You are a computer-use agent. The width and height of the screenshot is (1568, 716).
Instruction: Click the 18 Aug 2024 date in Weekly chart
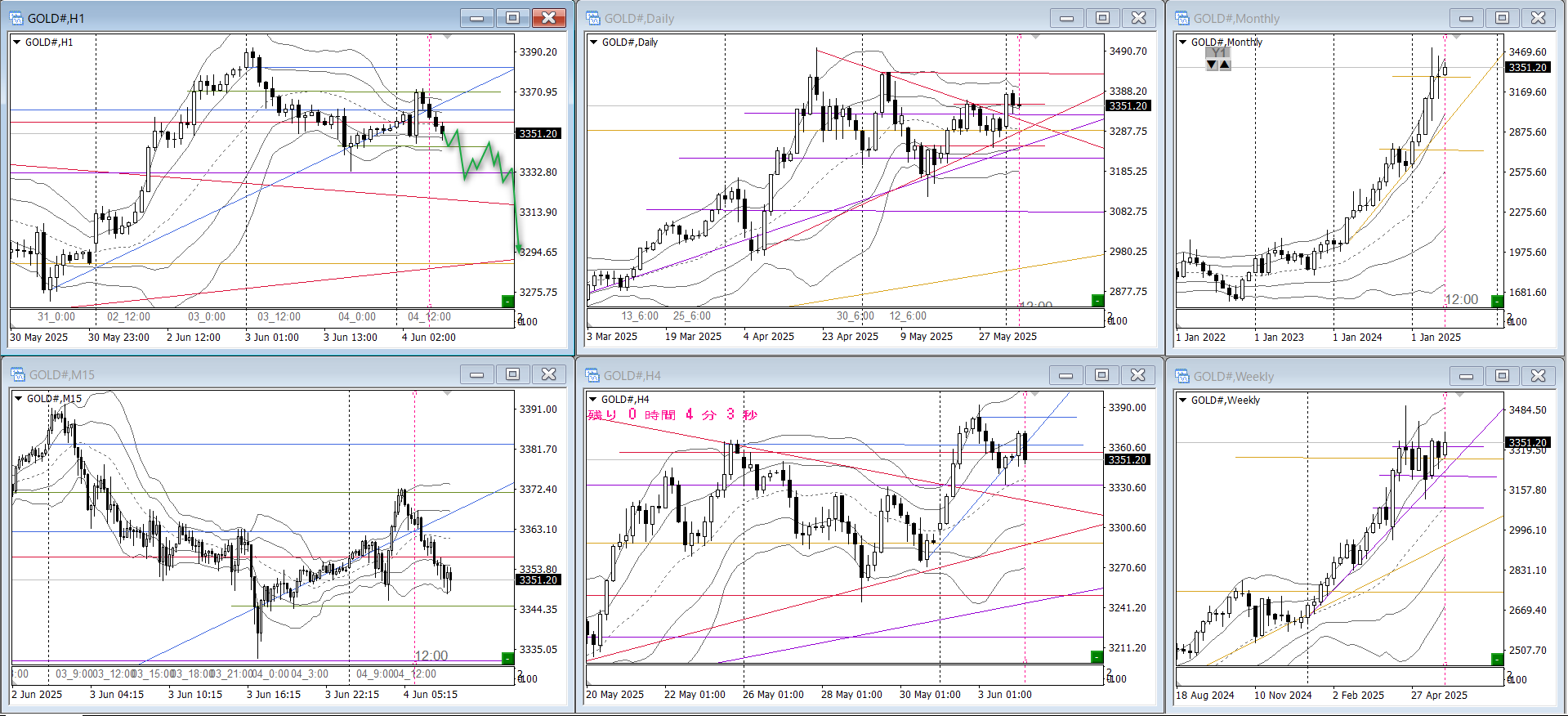(1205, 695)
